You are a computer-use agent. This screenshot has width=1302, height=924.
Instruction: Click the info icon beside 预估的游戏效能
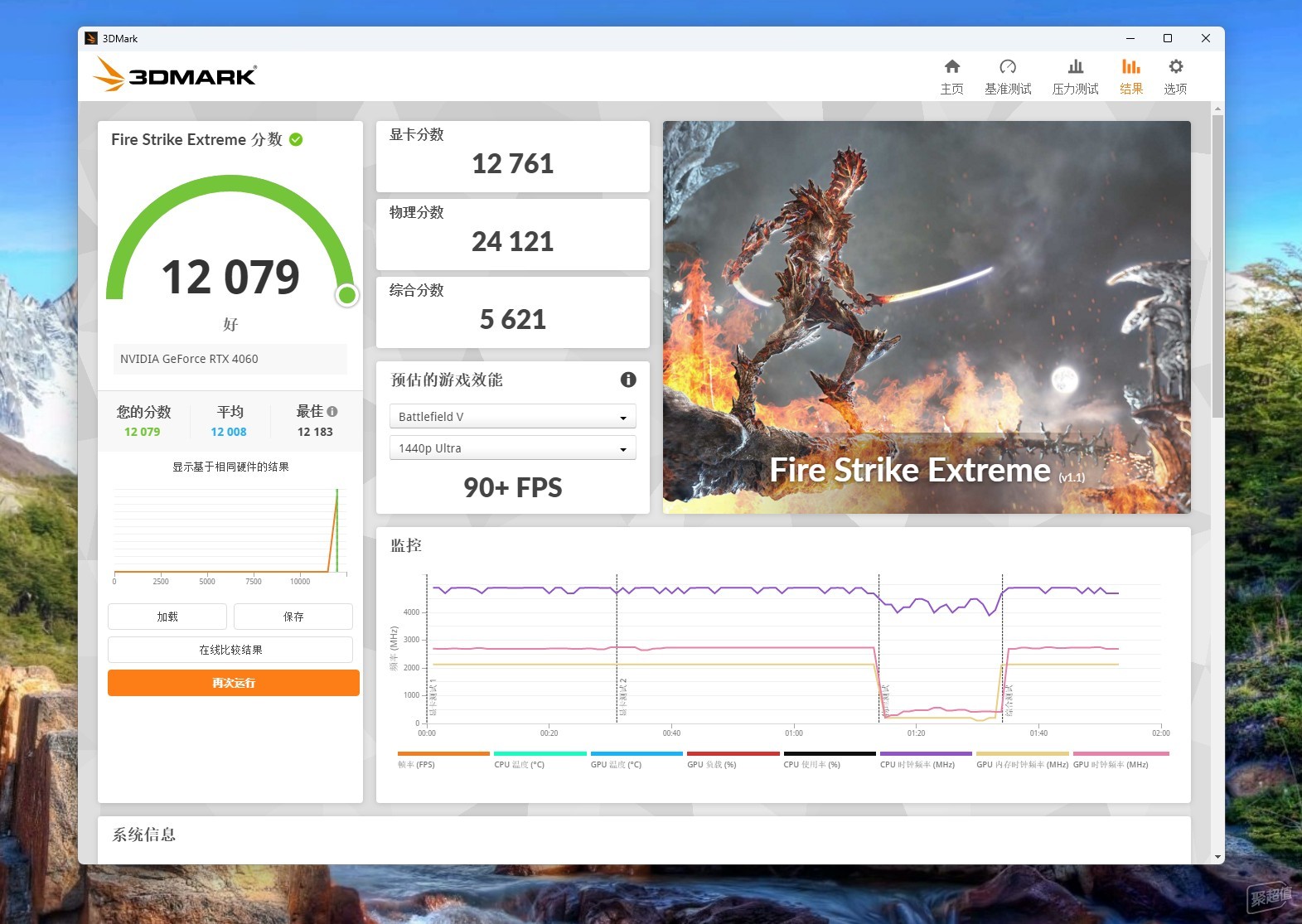pos(628,380)
